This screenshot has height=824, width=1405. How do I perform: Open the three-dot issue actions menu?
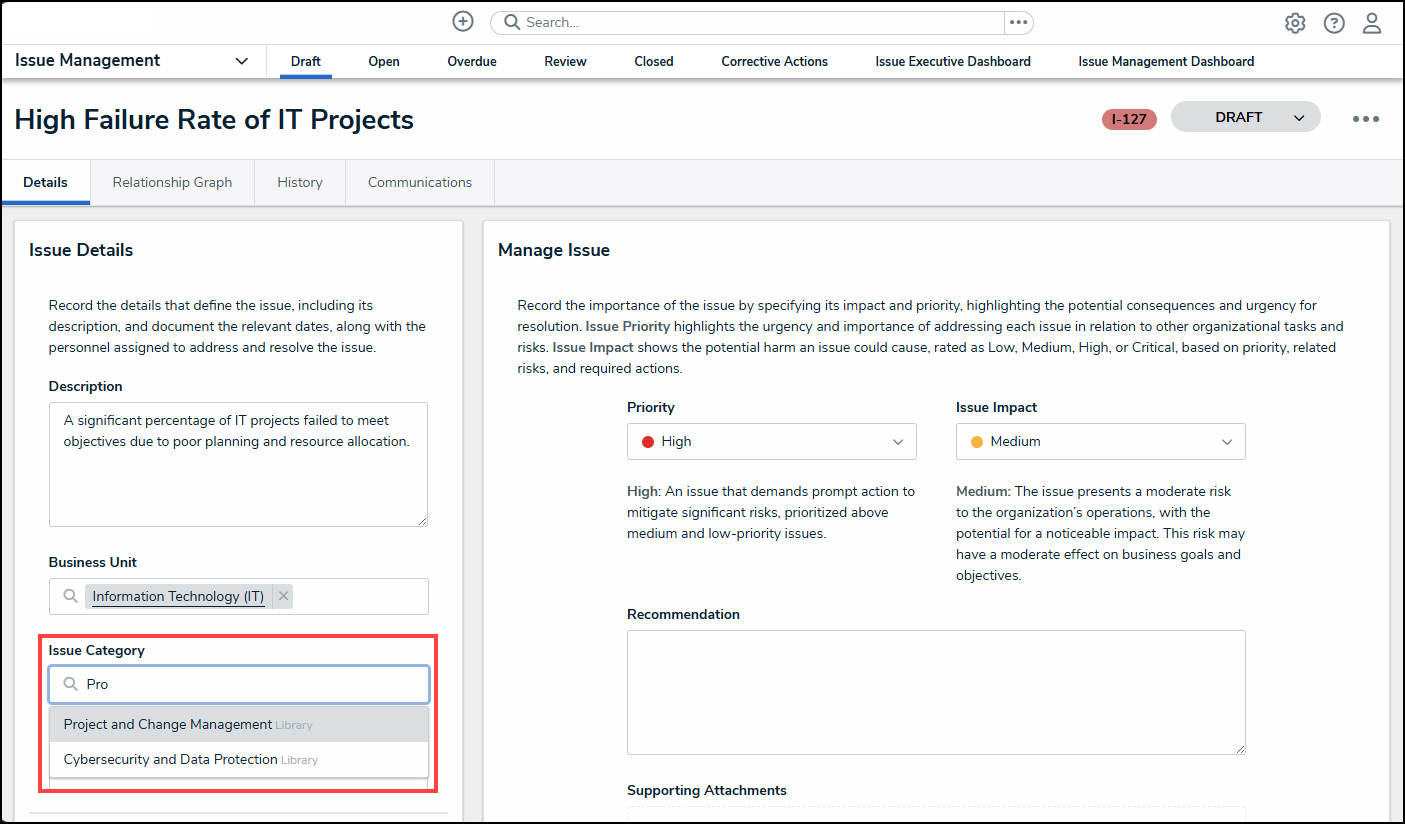[1365, 119]
